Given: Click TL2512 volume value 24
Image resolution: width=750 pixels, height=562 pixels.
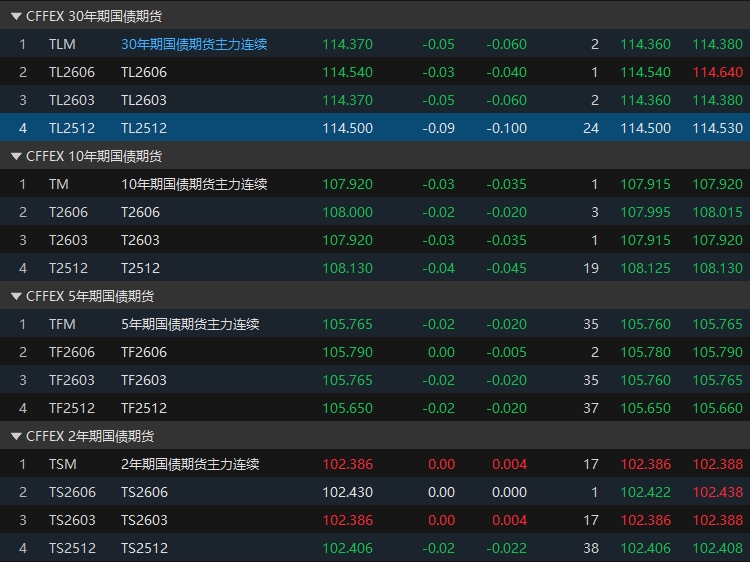Looking at the screenshot, I should (591, 128).
